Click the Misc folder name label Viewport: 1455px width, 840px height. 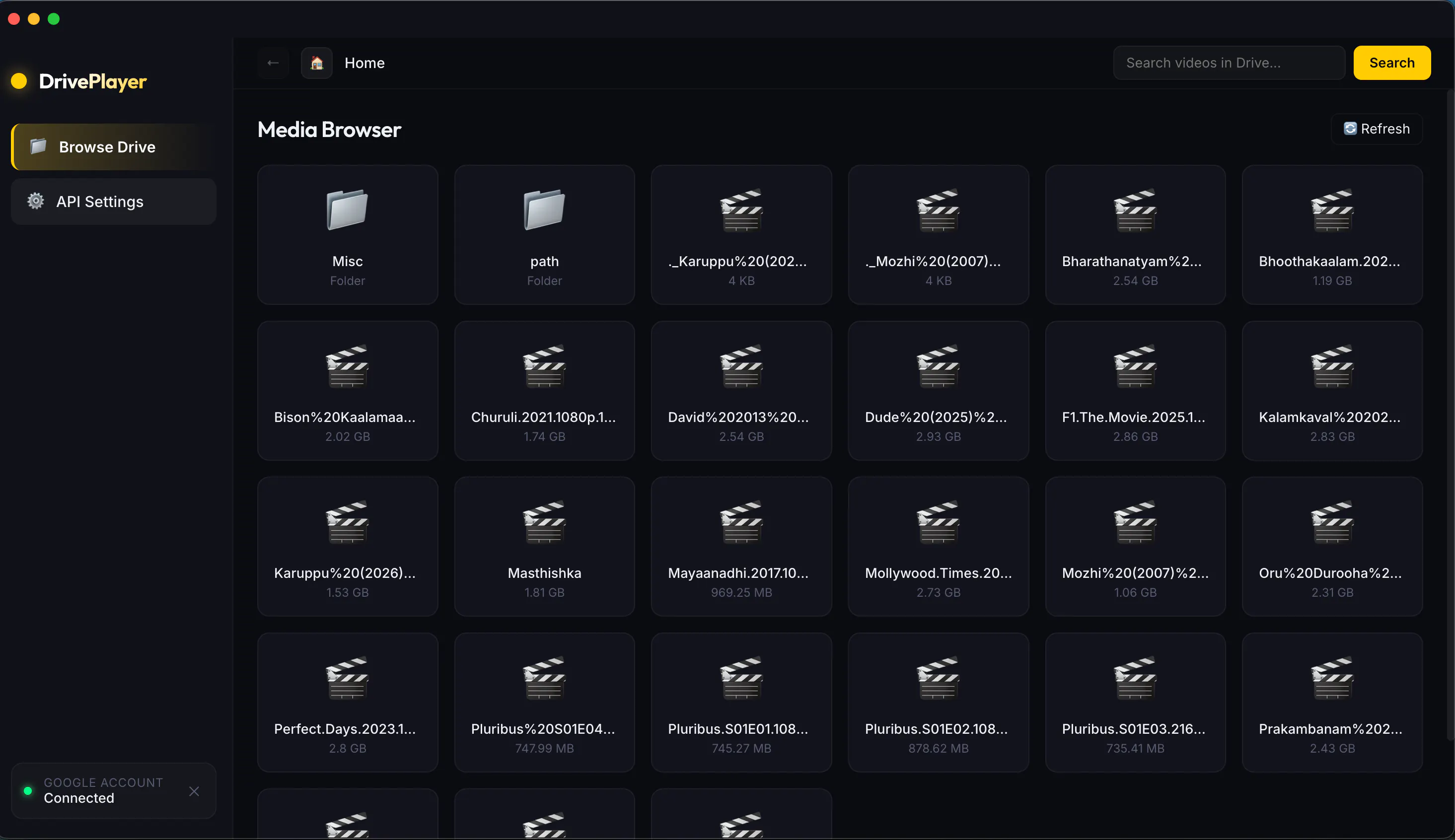347,261
